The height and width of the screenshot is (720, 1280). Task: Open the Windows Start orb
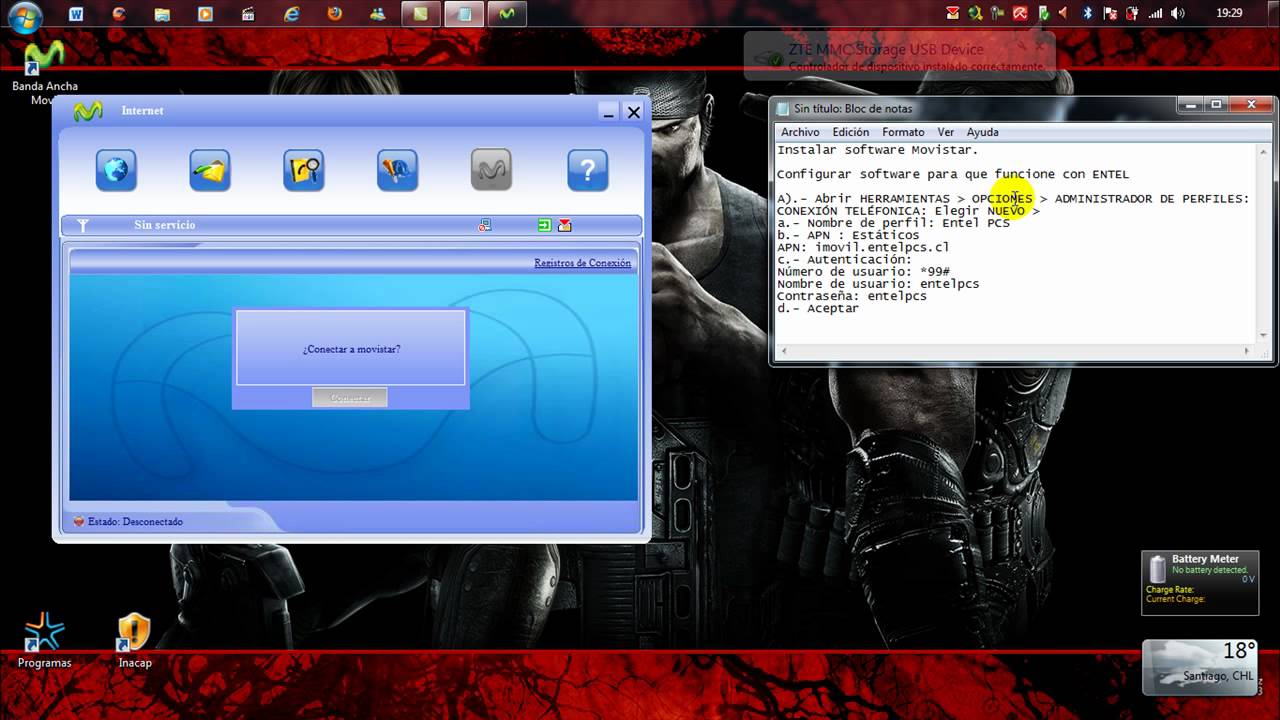click(25, 16)
